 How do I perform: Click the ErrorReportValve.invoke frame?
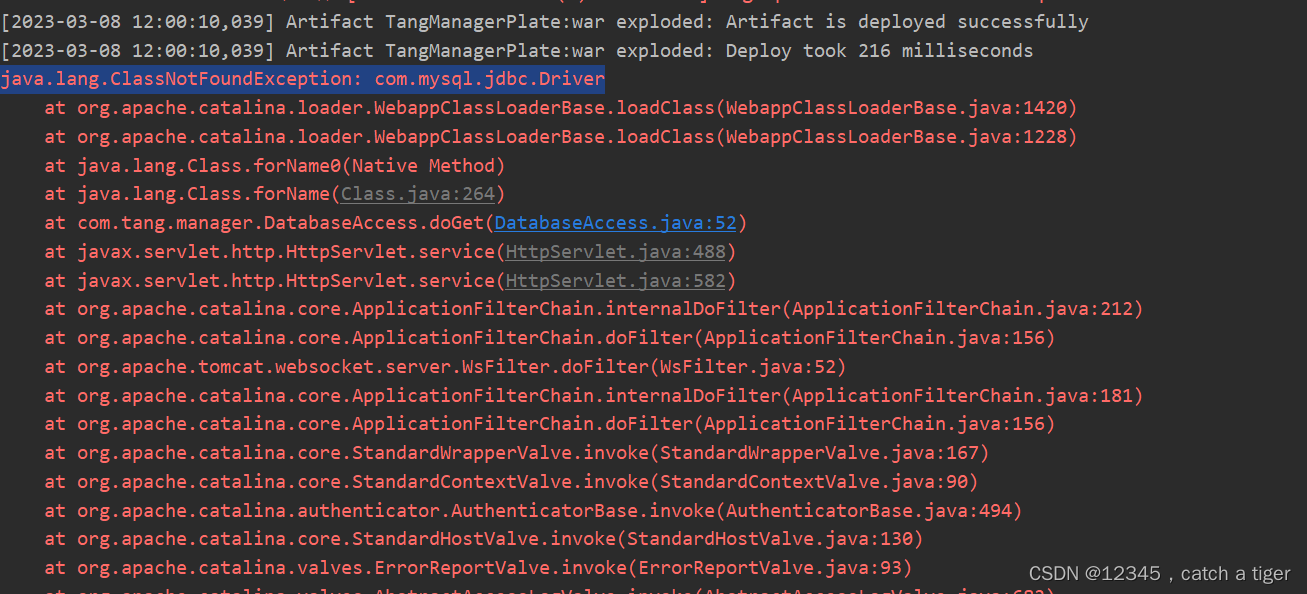coord(480,567)
